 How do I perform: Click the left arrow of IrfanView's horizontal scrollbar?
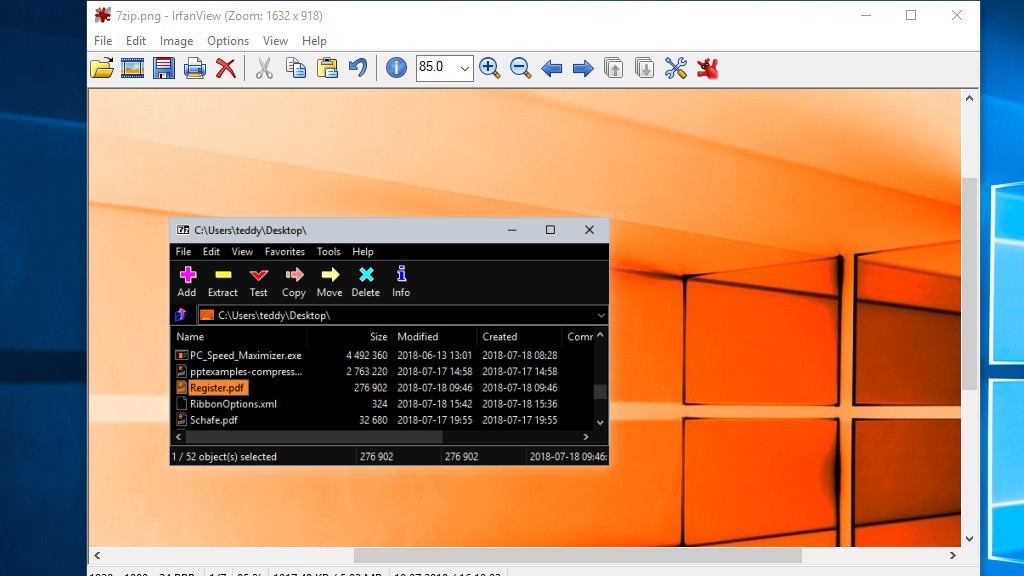coord(97,555)
